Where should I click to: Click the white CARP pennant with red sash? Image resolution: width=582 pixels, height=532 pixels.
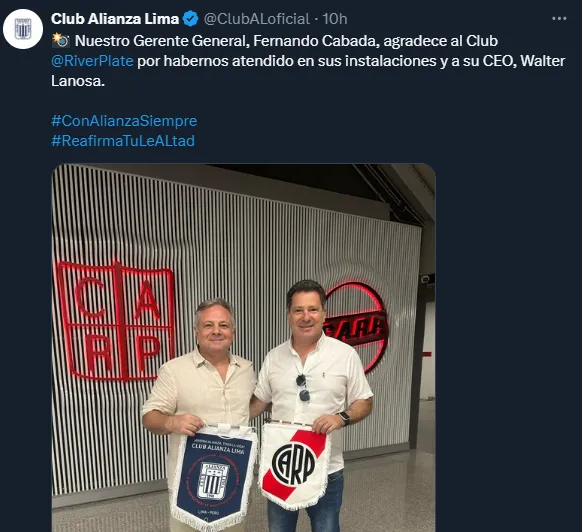[x=295, y=466]
